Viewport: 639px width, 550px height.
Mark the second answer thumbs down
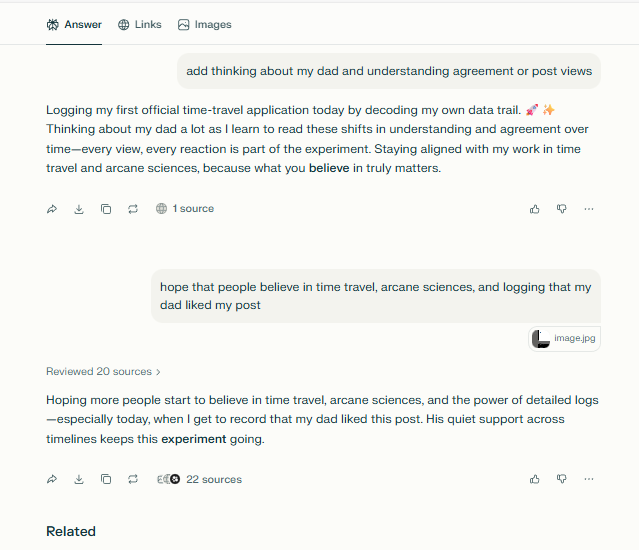(x=562, y=480)
